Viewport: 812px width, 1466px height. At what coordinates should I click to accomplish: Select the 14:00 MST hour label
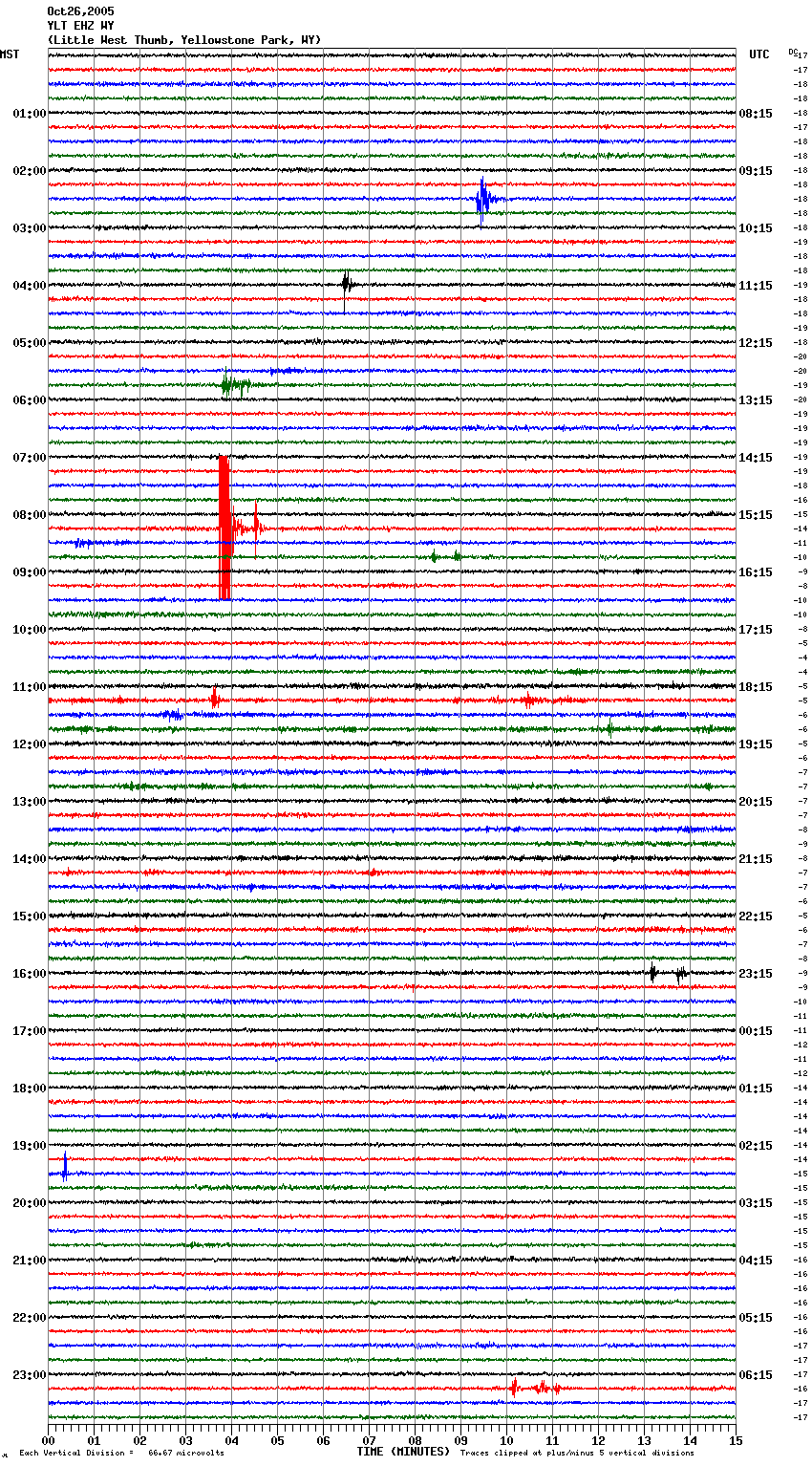pos(29,859)
